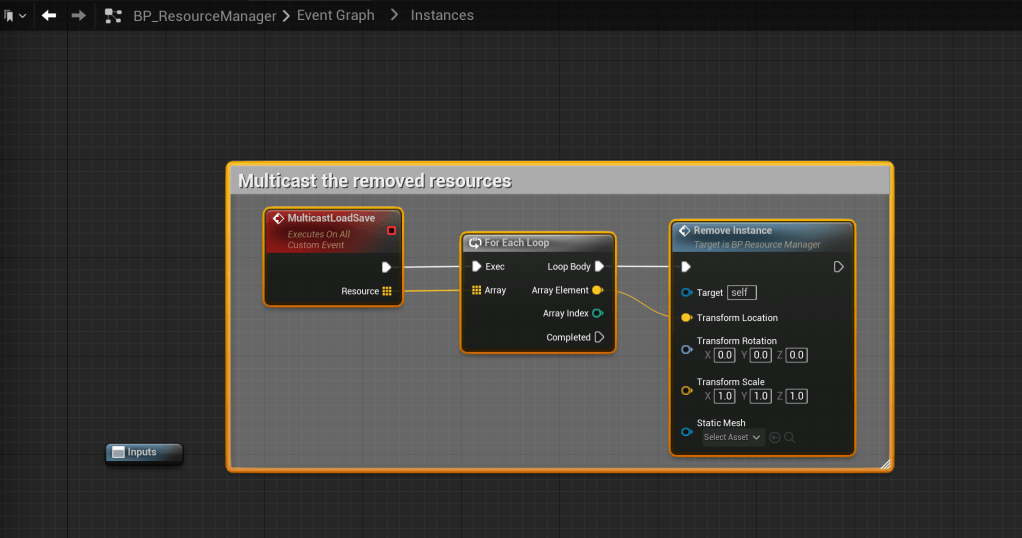Image resolution: width=1022 pixels, height=538 pixels.
Task: Click the Remove Instance output exec pin
Action: pyautogui.click(x=838, y=267)
